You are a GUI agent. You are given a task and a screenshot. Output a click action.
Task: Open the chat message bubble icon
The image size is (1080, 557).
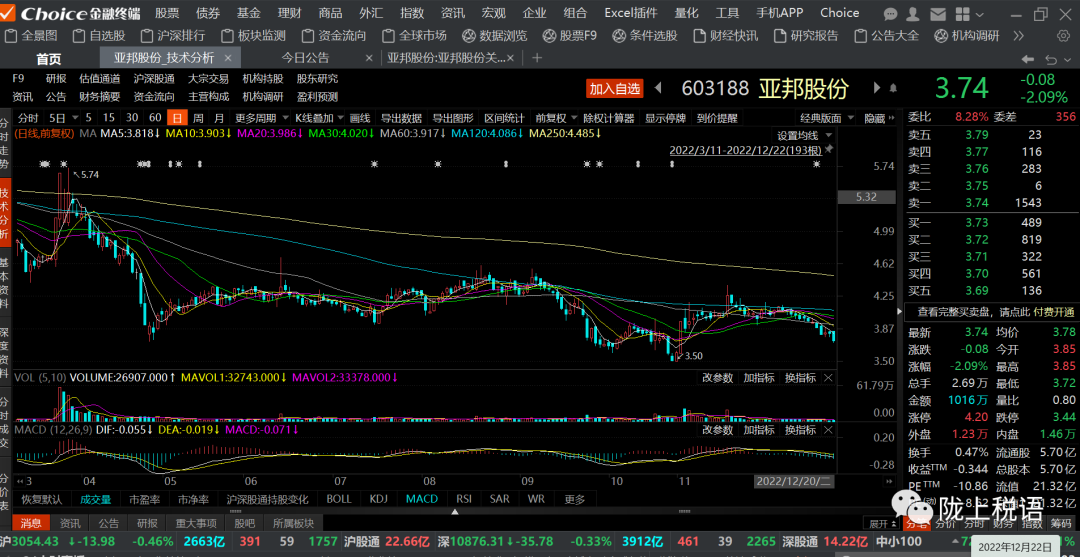891,13
